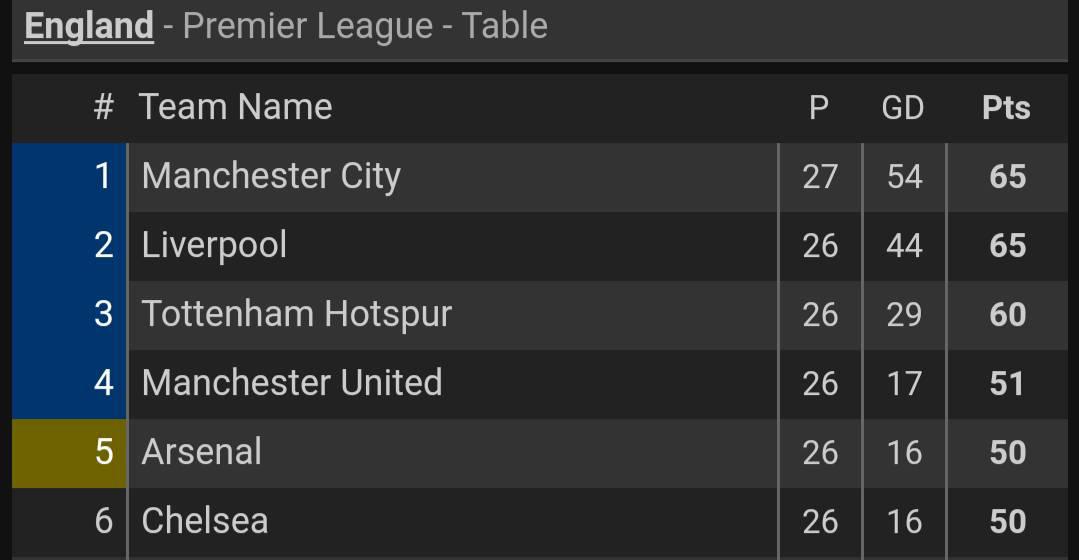
Task: Click Manchester City's 27 played value
Action: click(x=820, y=177)
